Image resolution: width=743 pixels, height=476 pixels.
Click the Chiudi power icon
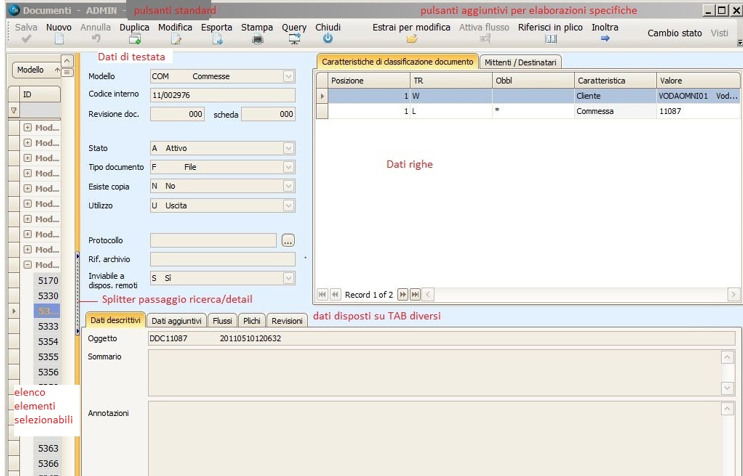click(x=327, y=39)
